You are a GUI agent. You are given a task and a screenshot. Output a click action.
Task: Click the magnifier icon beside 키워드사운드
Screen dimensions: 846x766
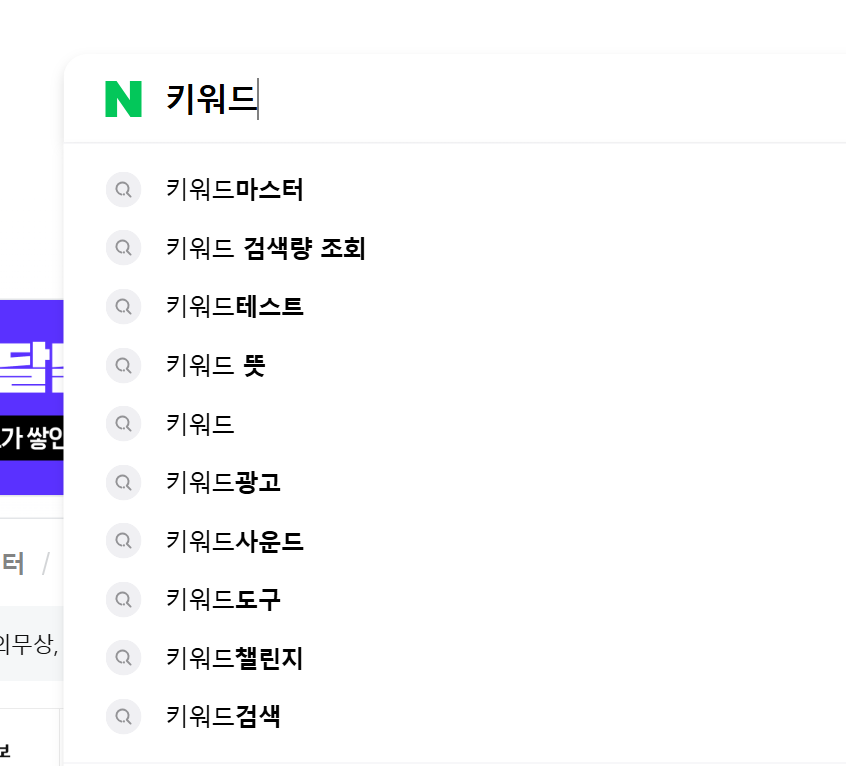(123, 540)
